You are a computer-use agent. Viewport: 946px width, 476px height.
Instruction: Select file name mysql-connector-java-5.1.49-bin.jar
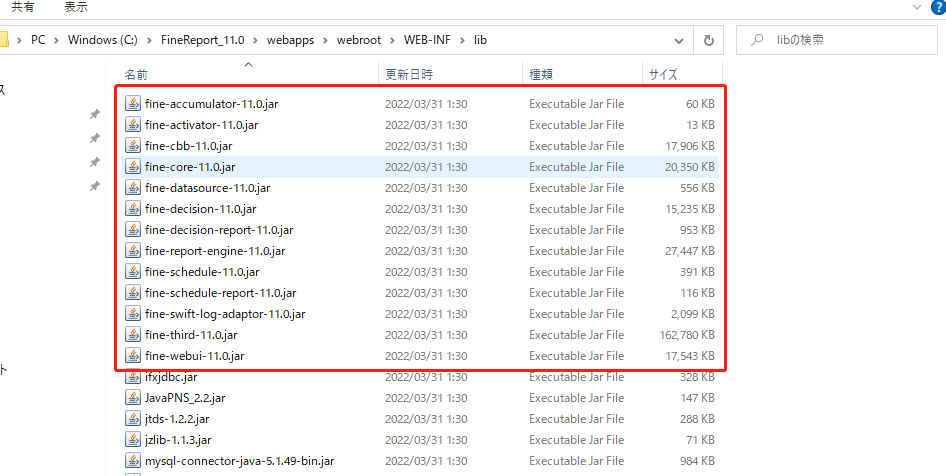click(x=240, y=462)
